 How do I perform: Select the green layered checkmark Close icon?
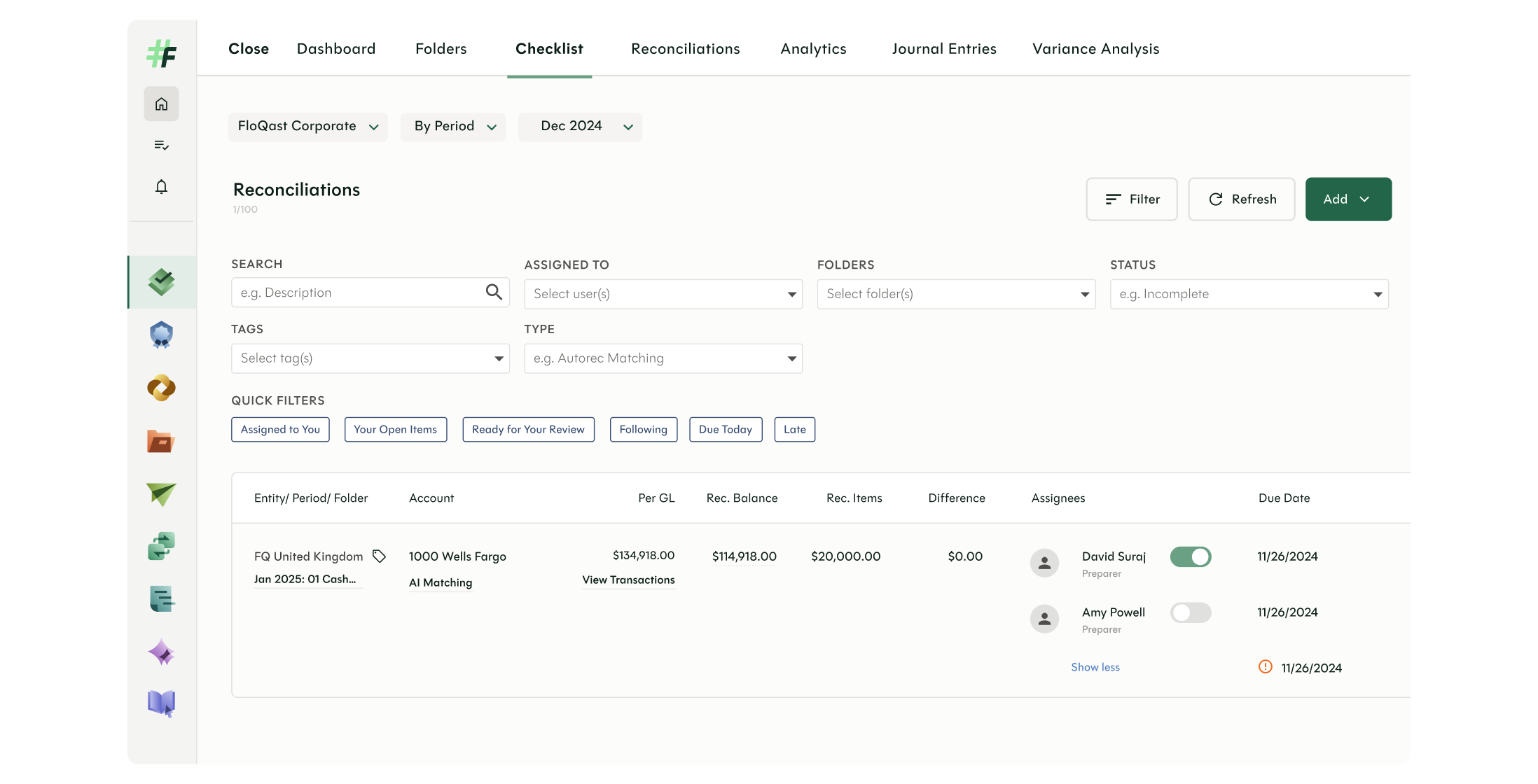tap(162, 282)
